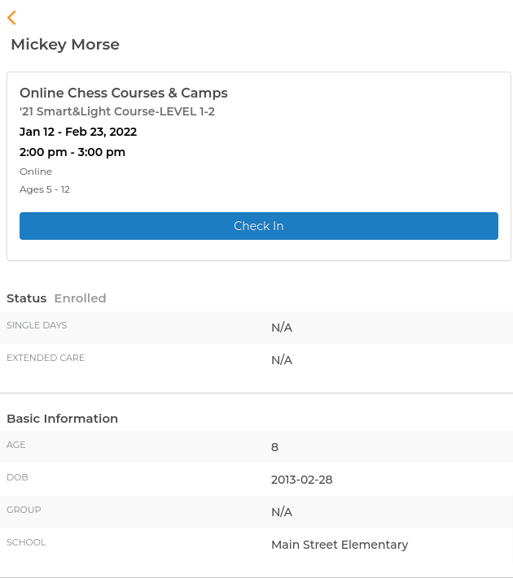Go back with the orange chevron

coord(12,18)
